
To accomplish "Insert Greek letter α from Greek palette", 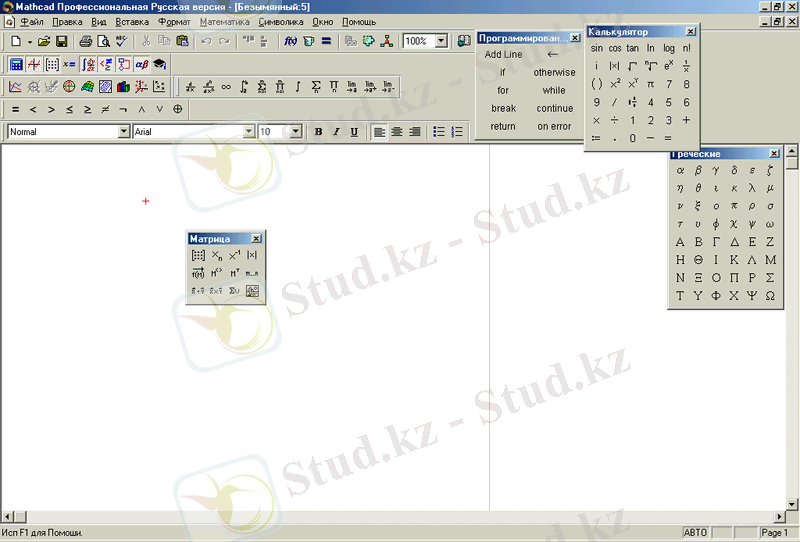I will tap(680, 170).
